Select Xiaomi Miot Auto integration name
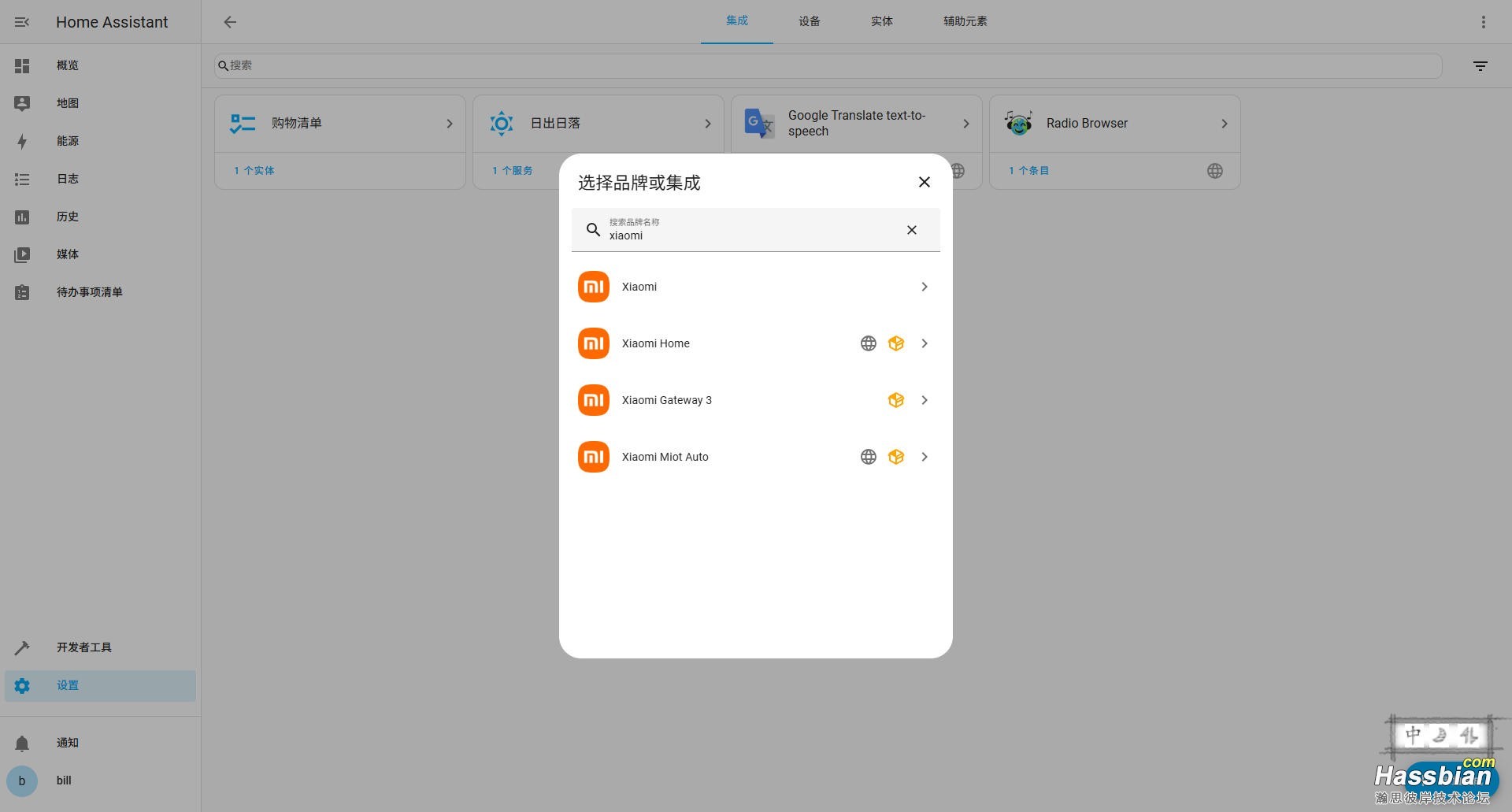Screen dimensions: 1512x812 click(665, 457)
